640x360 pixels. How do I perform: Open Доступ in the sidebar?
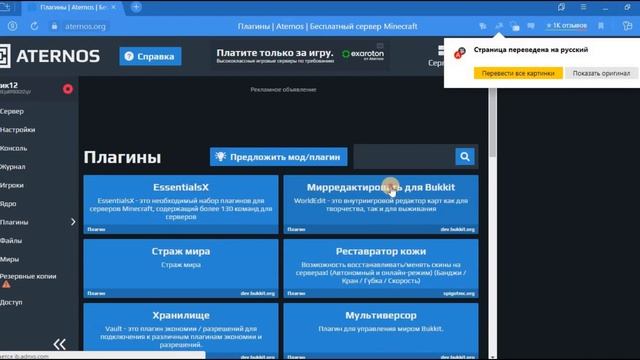[11, 302]
